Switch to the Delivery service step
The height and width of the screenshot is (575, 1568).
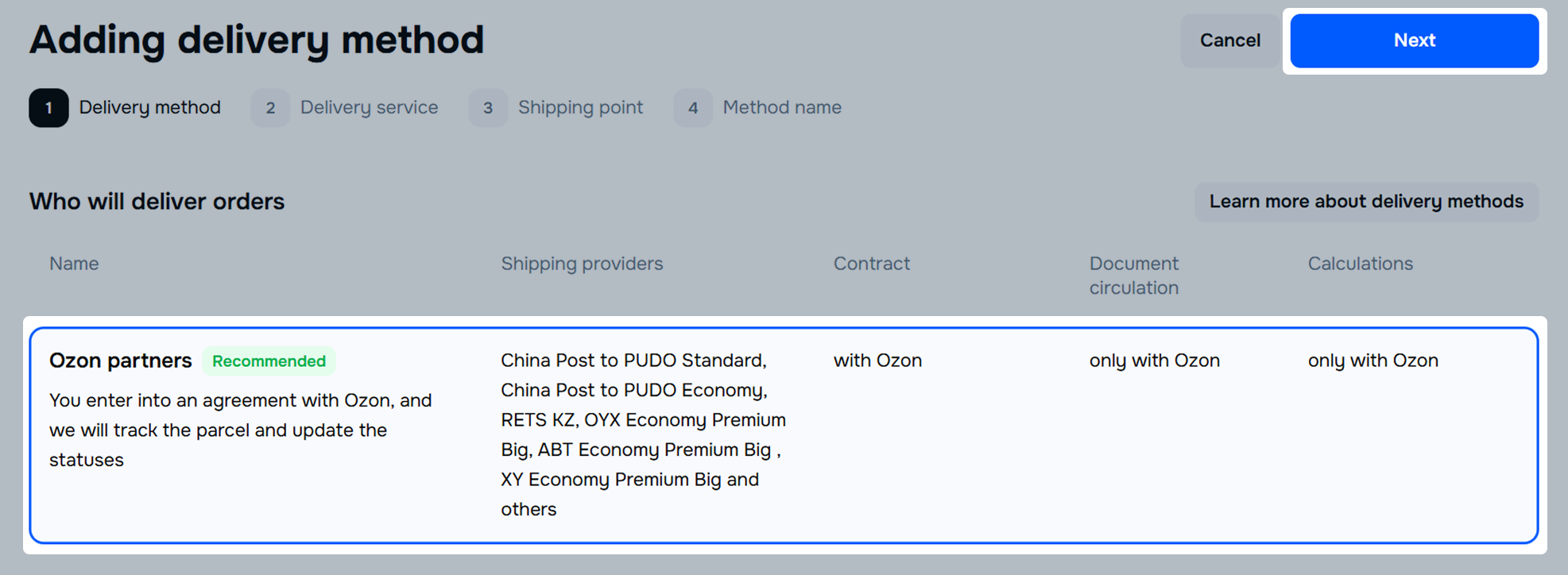click(x=369, y=108)
